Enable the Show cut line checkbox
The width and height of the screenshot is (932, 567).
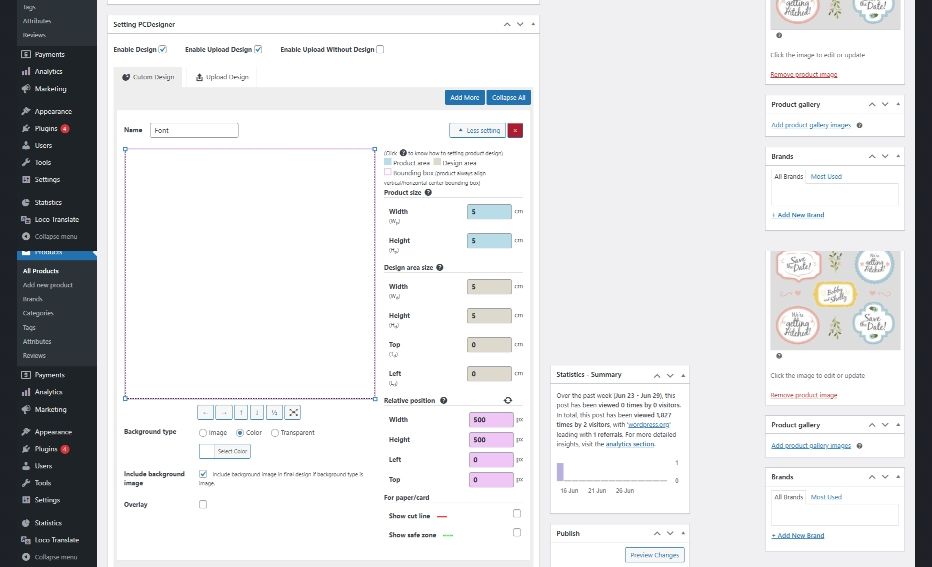click(x=517, y=514)
